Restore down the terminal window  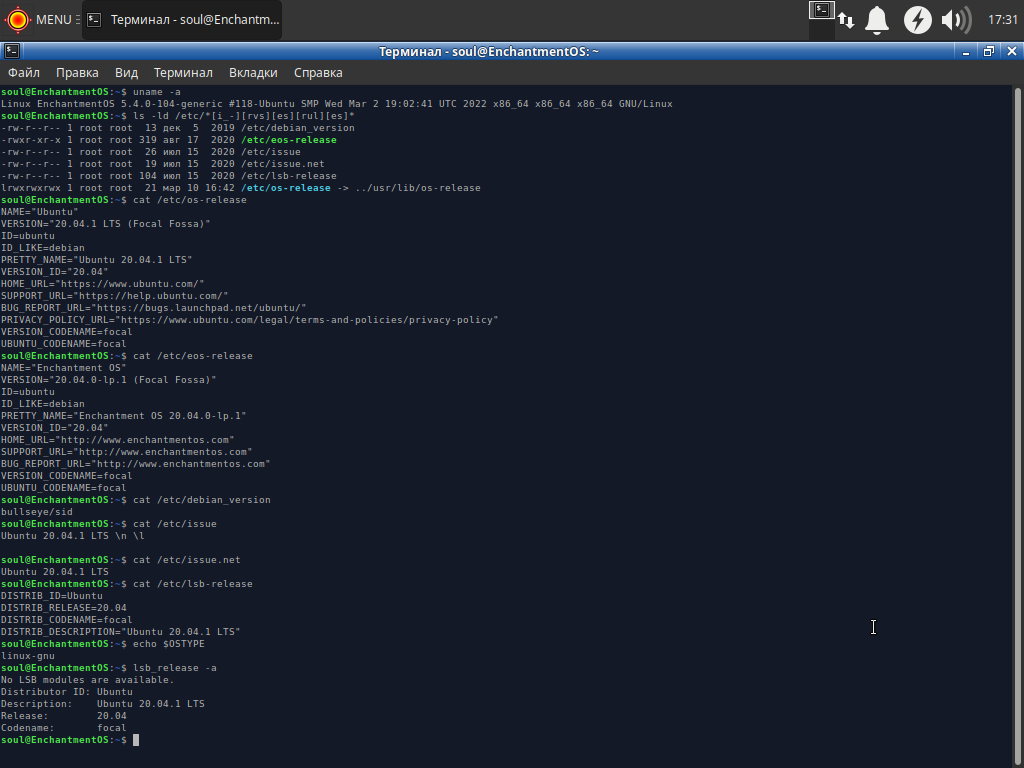click(989, 52)
